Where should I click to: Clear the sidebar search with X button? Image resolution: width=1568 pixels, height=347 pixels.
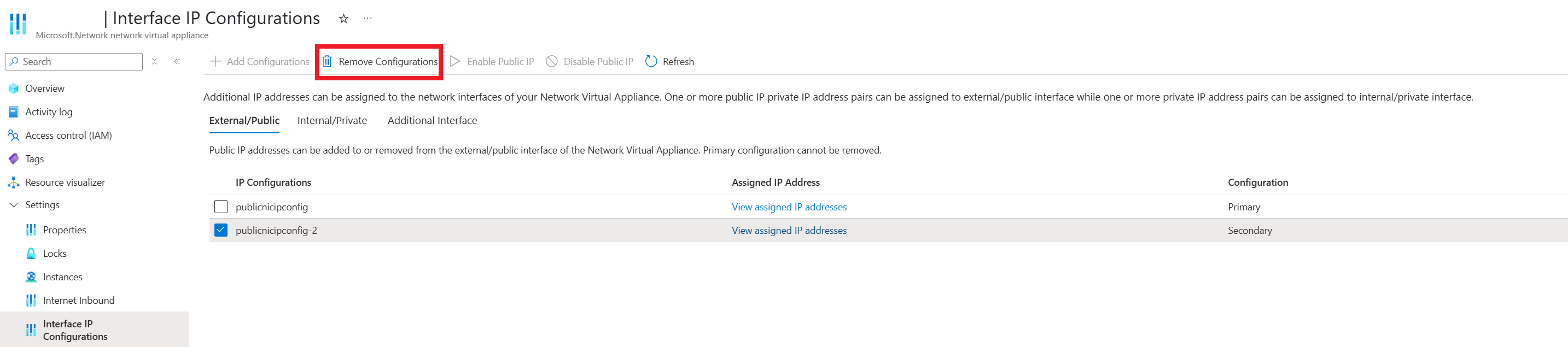(155, 61)
